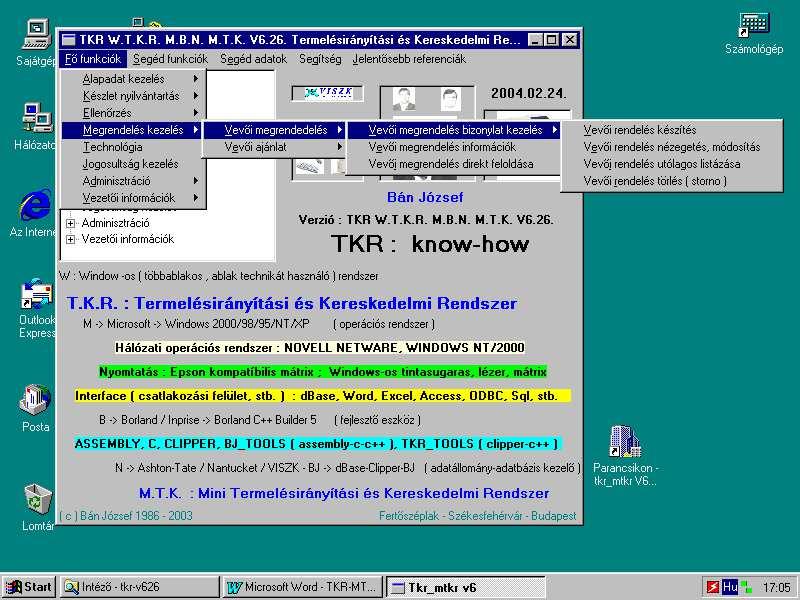
Task: Choose Vevői rendelés készítés
Action: tap(671, 130)
